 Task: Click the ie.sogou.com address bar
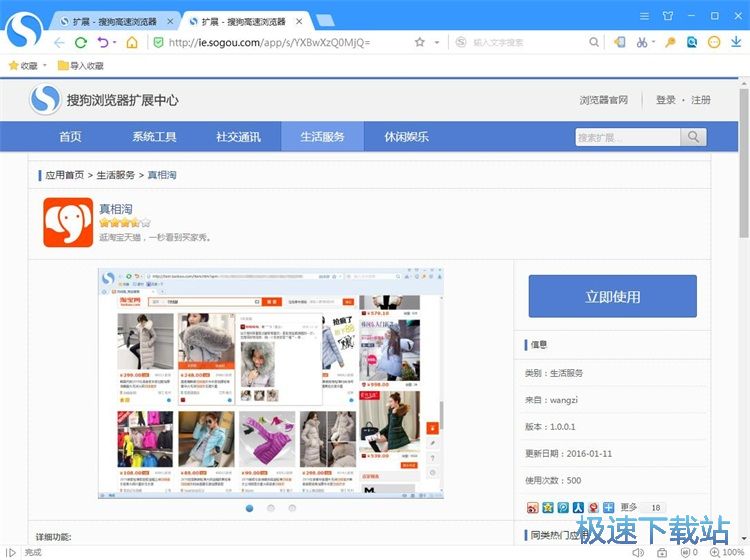tap(269, 43)
